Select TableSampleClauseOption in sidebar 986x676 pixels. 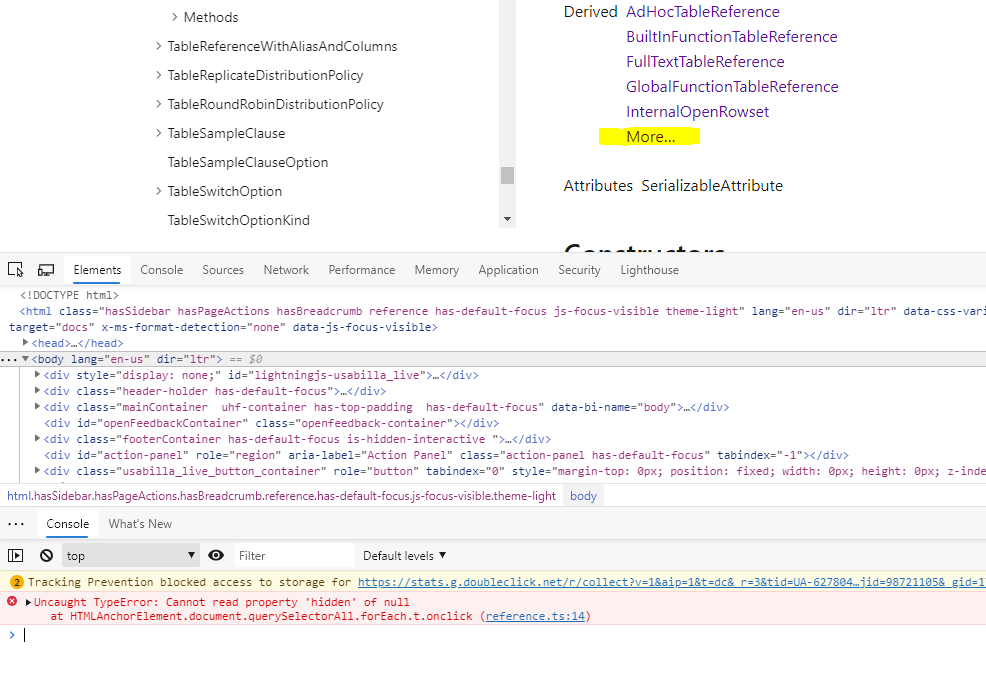(248, 162)
